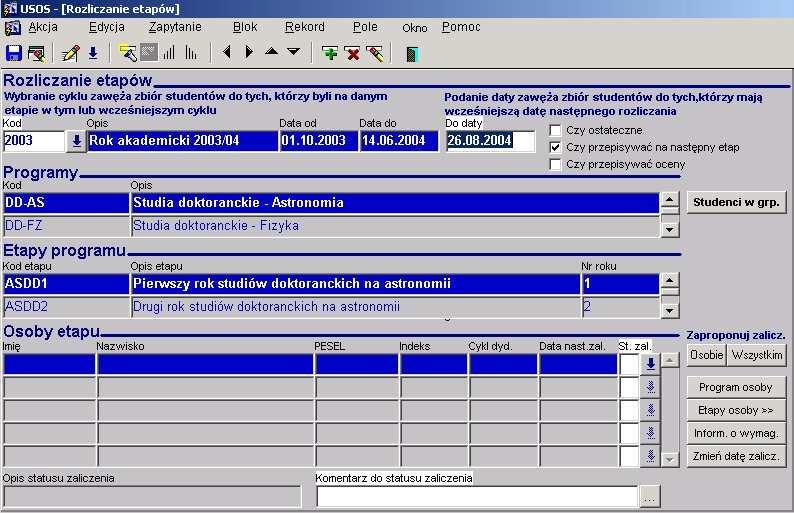Image resolution: width=794 pixels, height=513 pixels.
Task: Click the 'Program osoby' button
Action: click(736, 387)
